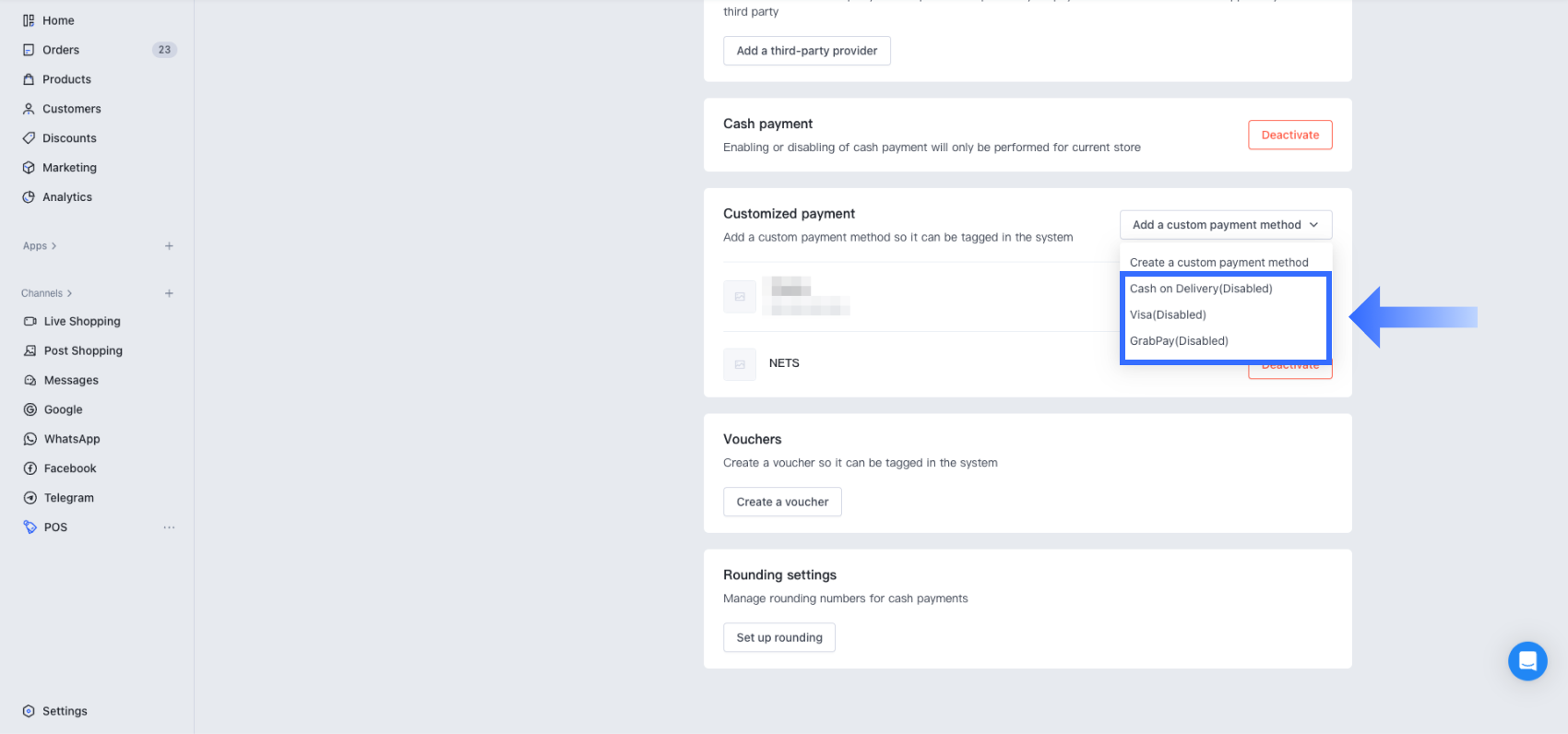The image size is (1568, 734).
Task: Expand the Apps section chevron
Action: click(54, 246)
